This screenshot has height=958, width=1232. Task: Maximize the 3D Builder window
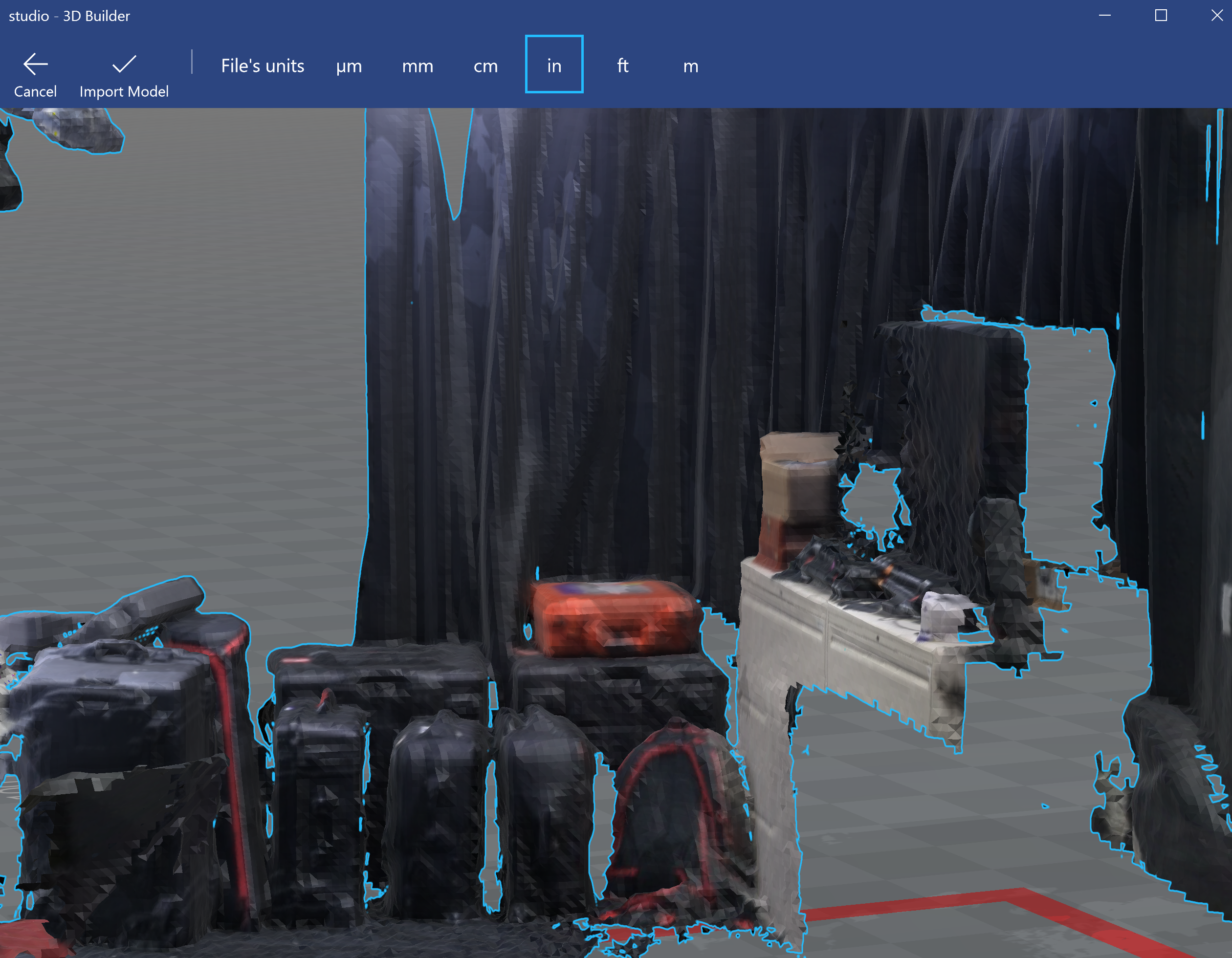[x=1160, y=16]
